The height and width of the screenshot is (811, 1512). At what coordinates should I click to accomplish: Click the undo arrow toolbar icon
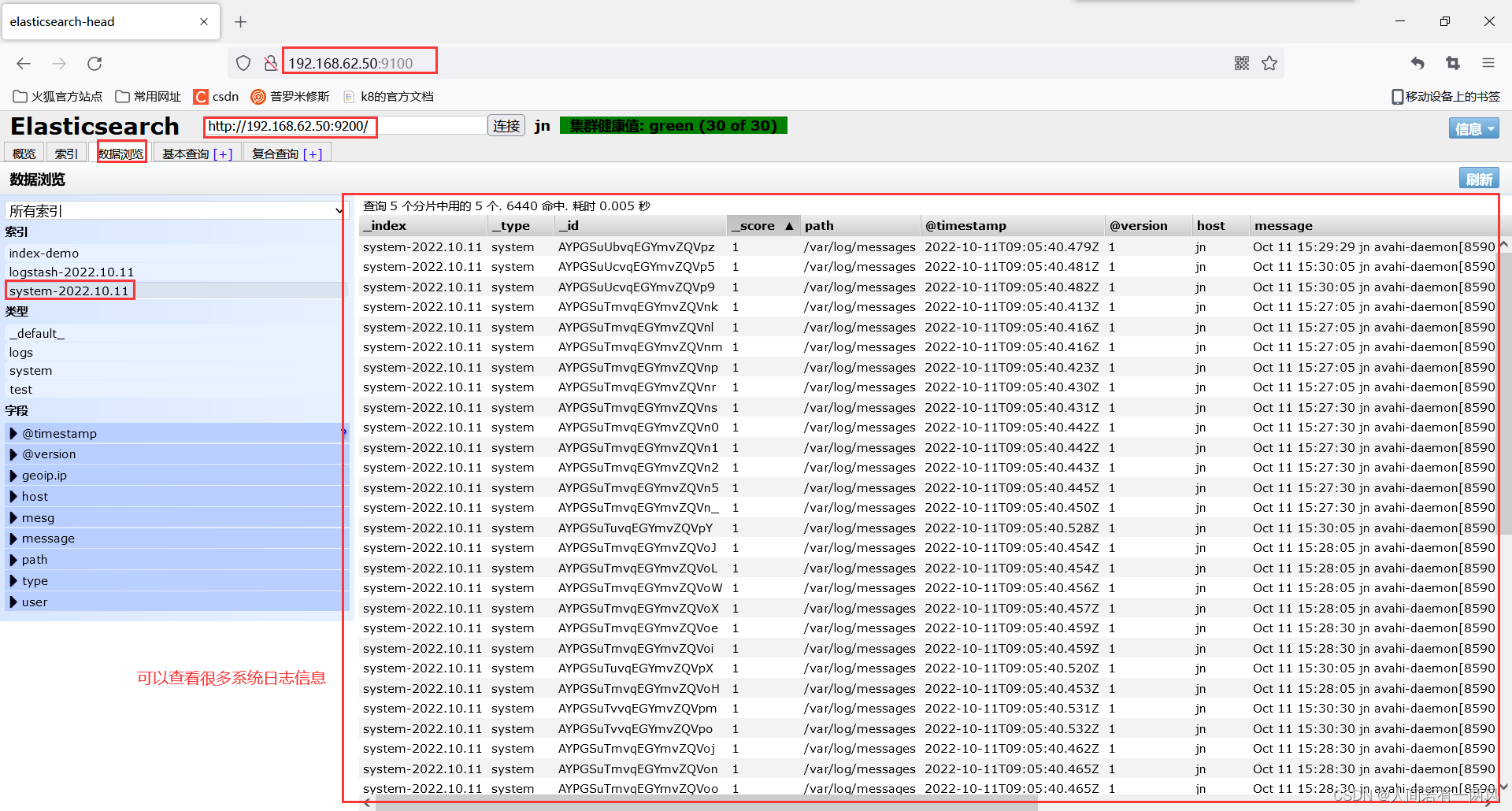(1417, 63)
